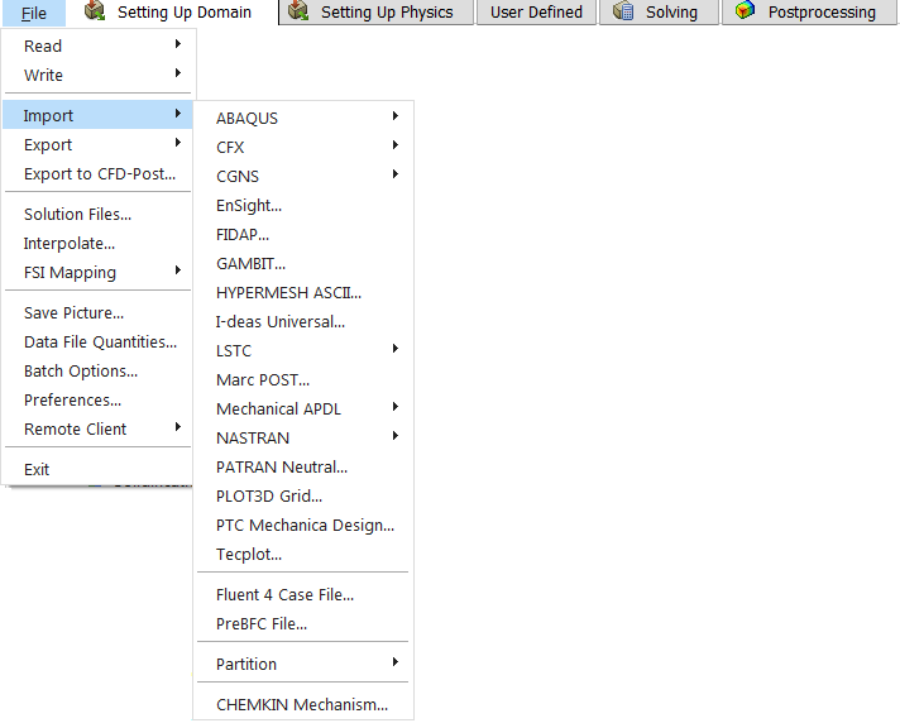Select the Import menu entry
This screenshot has height=728, width=900.
(x=99, y=115)
